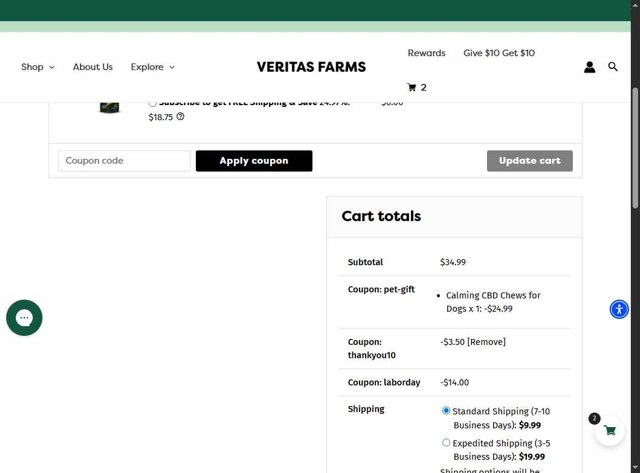Click the Veritas Farms logo
The width and height of the screenshot is (640, 473).
pyautogui.click(x=311, y=67)
